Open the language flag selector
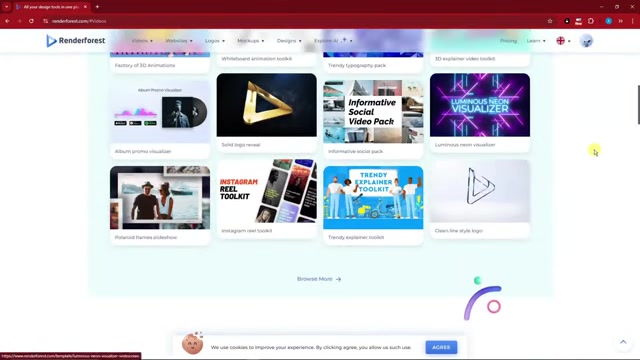 563,41
